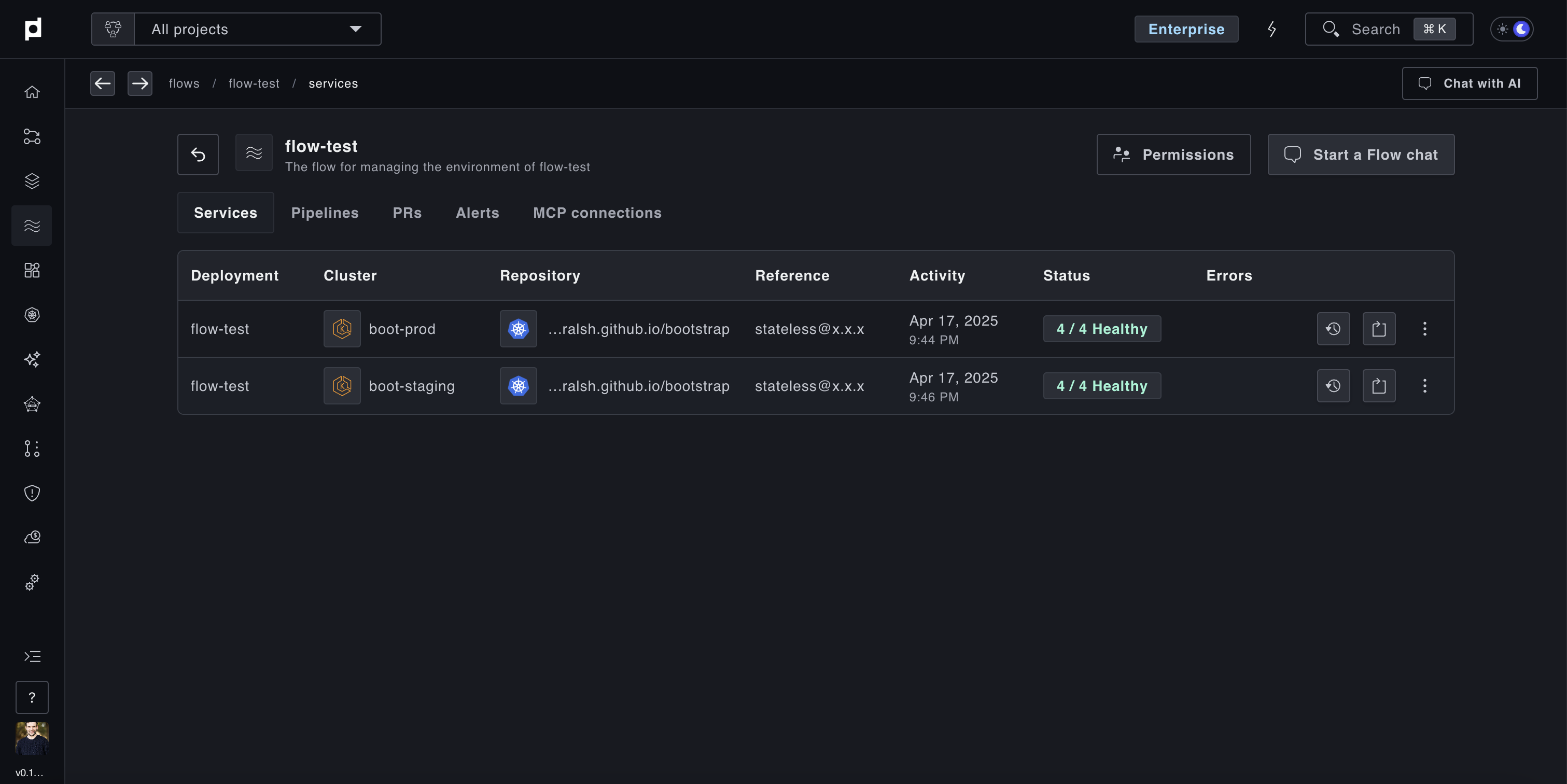Click the pull requests branch icon in sidebar

32,449
